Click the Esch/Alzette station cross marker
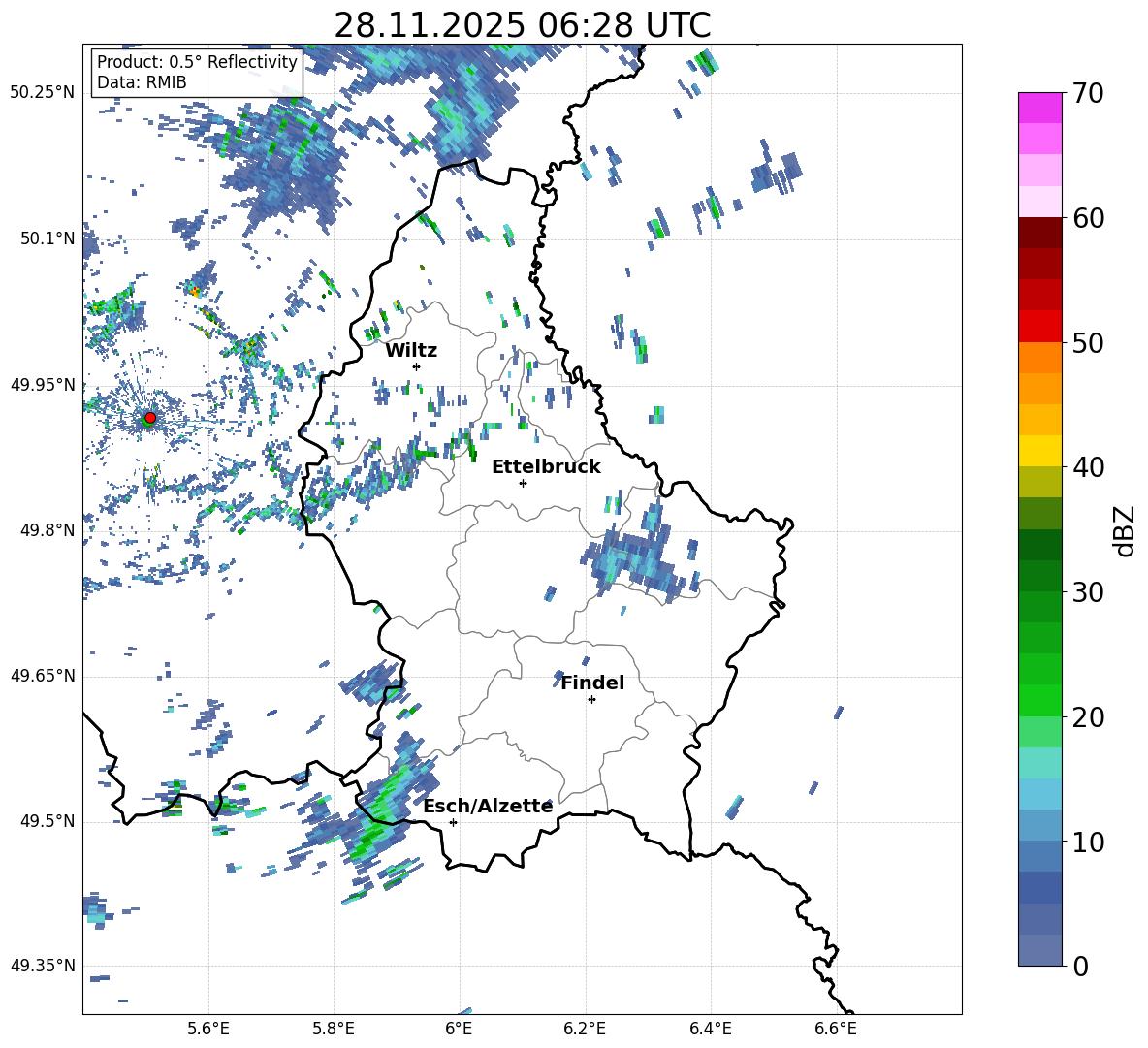Viewport: 1148px width, 1048px height. pos(453,822)
